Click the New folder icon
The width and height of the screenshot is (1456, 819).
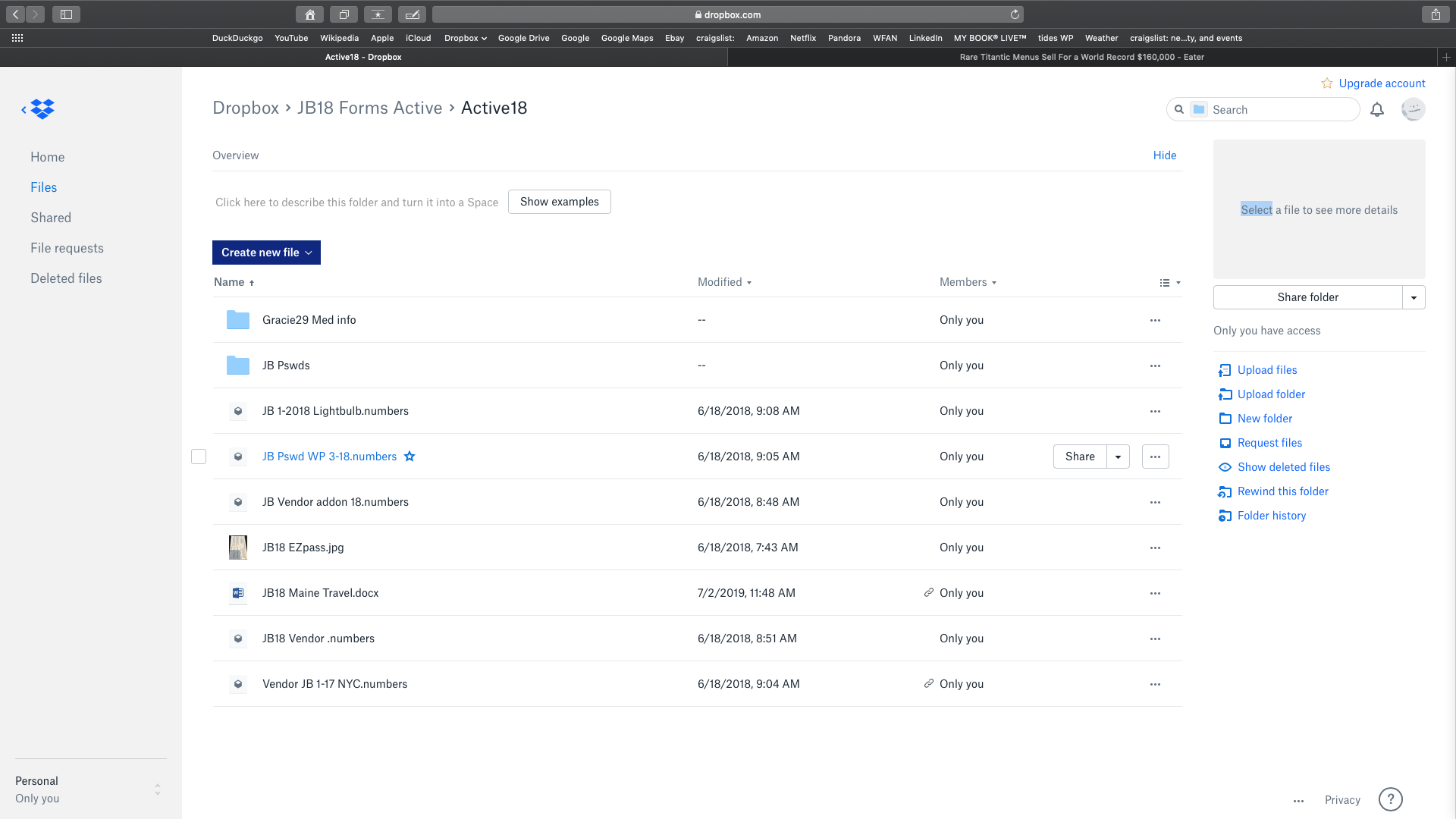1225,419
